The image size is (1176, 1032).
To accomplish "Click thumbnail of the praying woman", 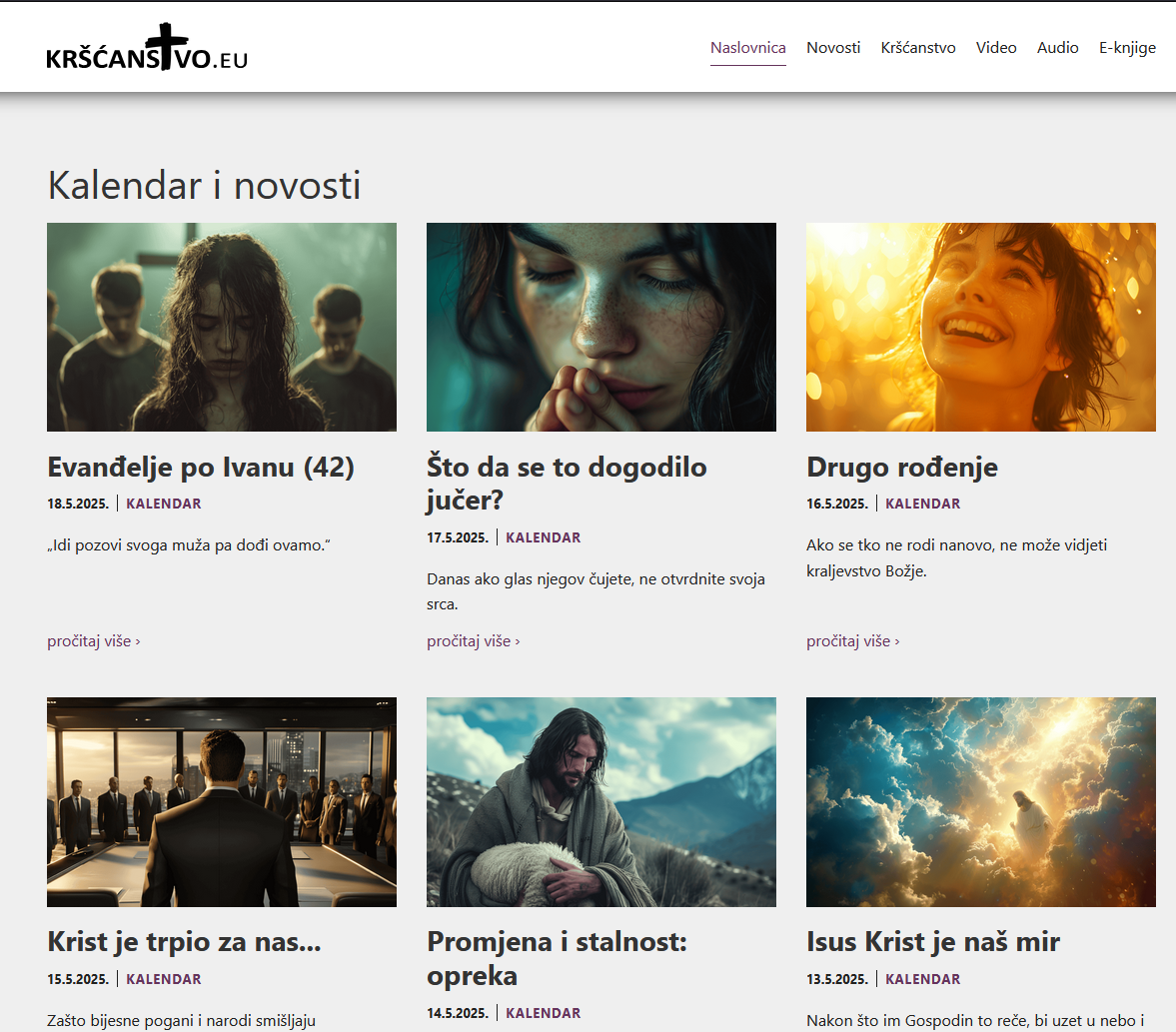I will (601, 327).
